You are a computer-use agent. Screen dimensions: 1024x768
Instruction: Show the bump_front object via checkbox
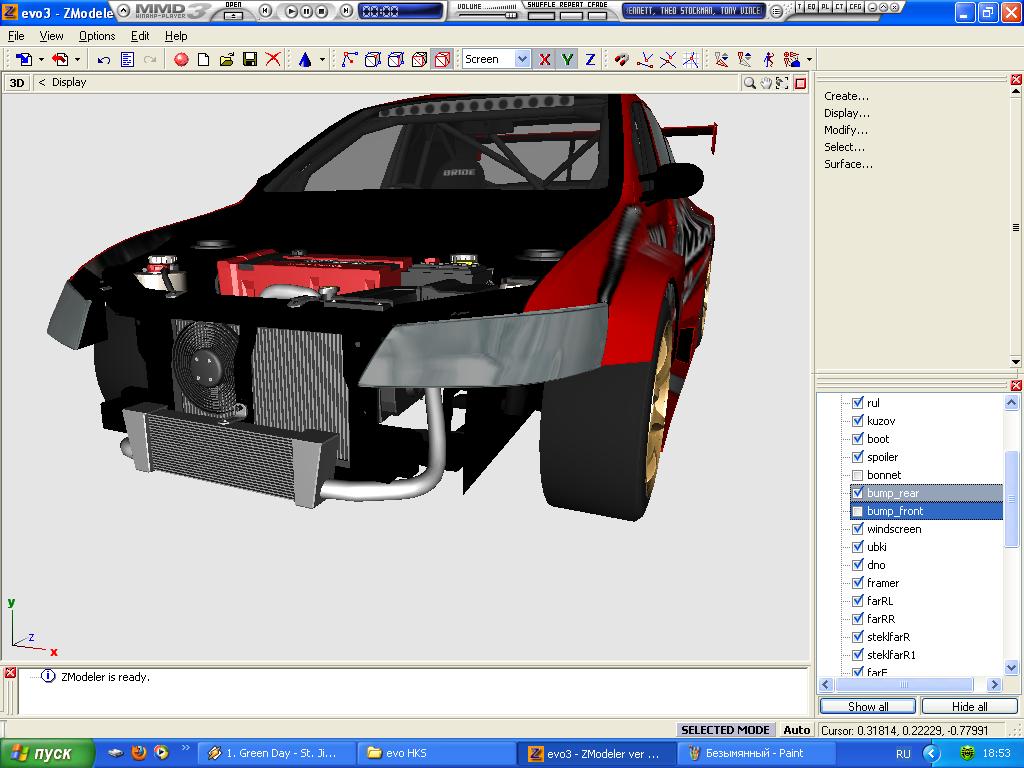857,511
